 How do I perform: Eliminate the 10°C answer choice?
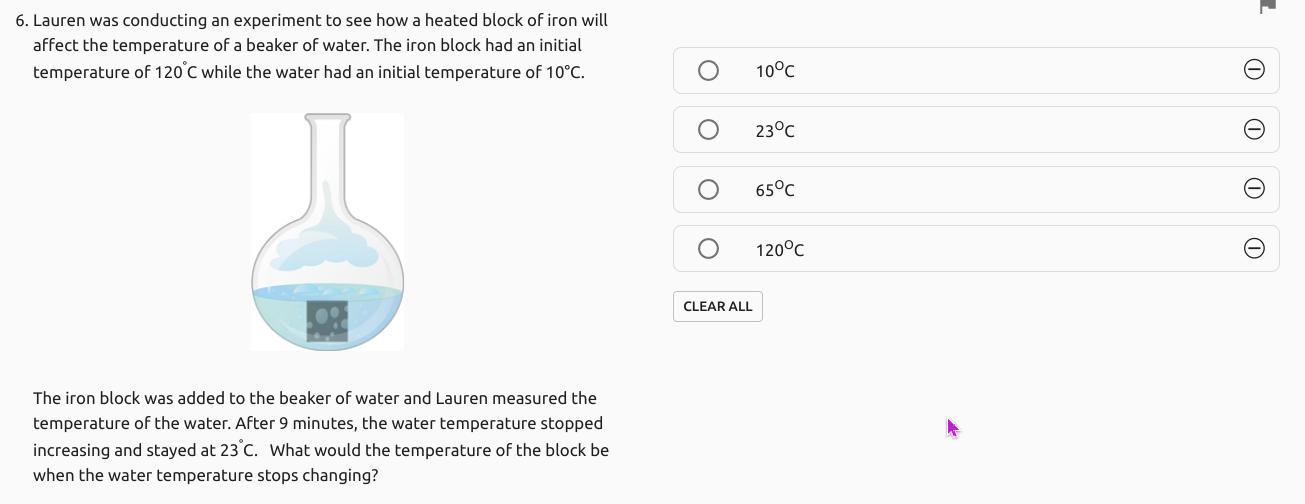(1254, 69)
